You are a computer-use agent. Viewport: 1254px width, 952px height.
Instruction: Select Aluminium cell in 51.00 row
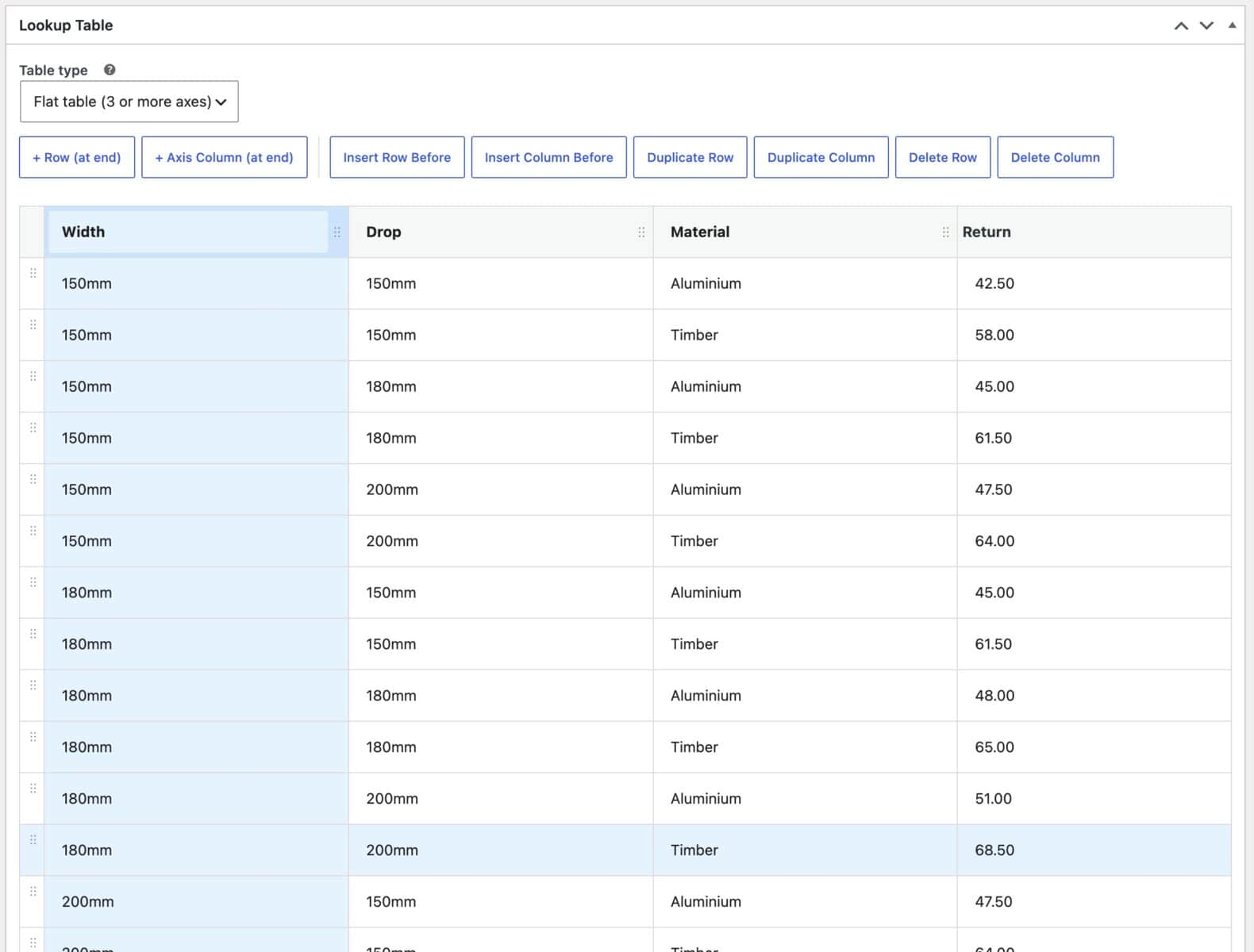805,798
